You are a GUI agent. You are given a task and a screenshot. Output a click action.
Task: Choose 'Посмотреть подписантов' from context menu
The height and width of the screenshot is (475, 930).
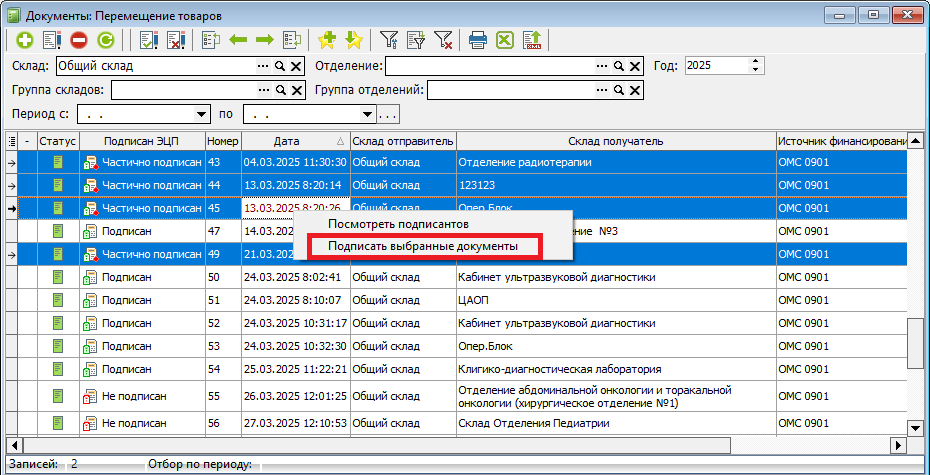coord(399,224)
